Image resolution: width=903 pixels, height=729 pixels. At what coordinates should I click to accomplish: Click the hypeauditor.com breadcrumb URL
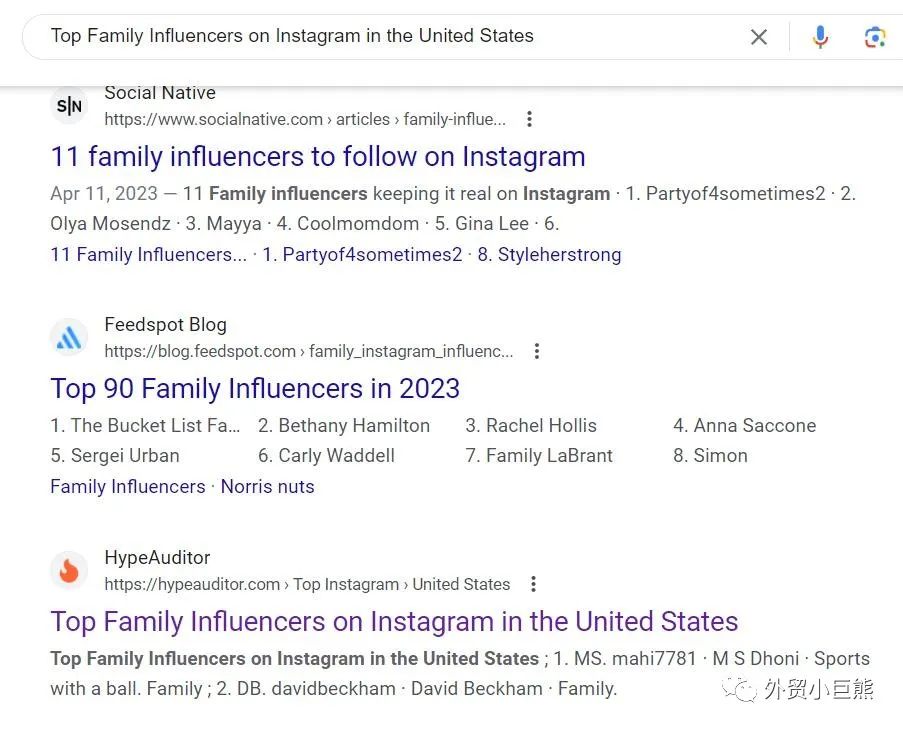pyautogui.click(x=306, y=584)
